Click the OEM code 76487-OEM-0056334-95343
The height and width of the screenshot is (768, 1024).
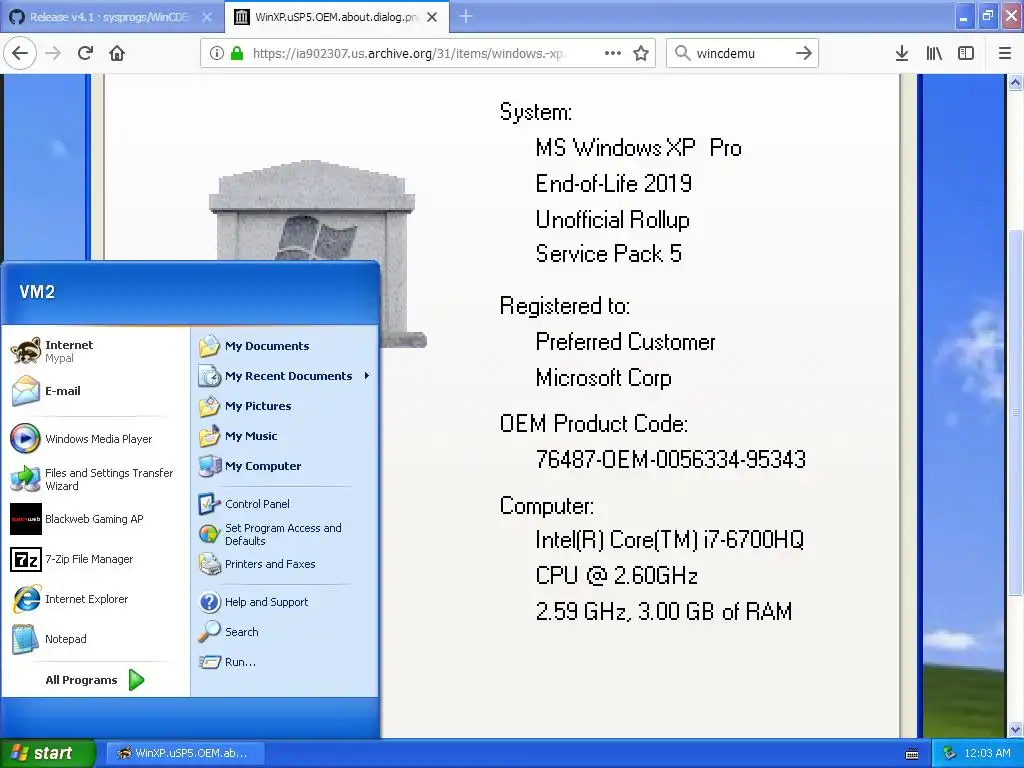670,459
